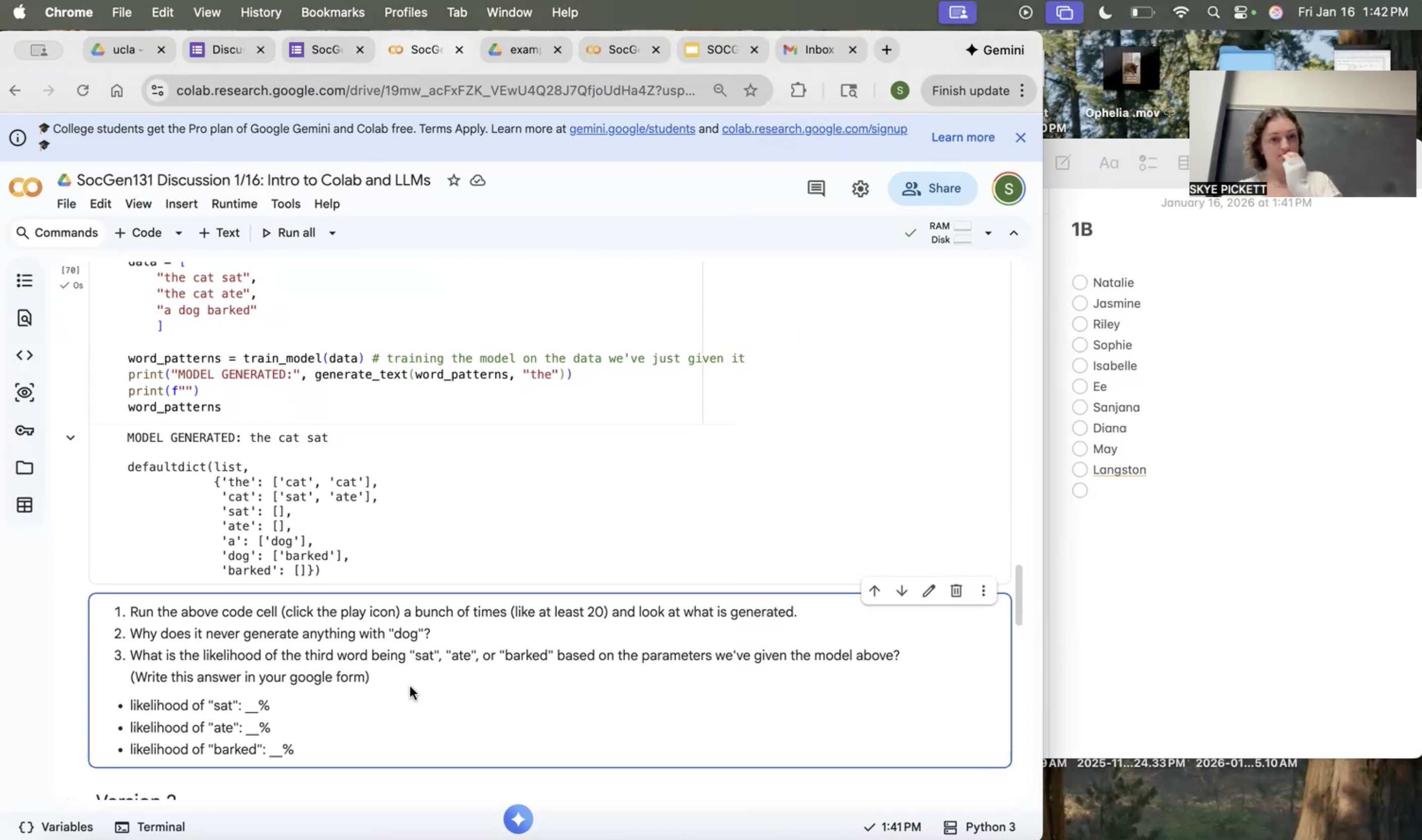Select the Natalie radio option

tap(1080, 283)
